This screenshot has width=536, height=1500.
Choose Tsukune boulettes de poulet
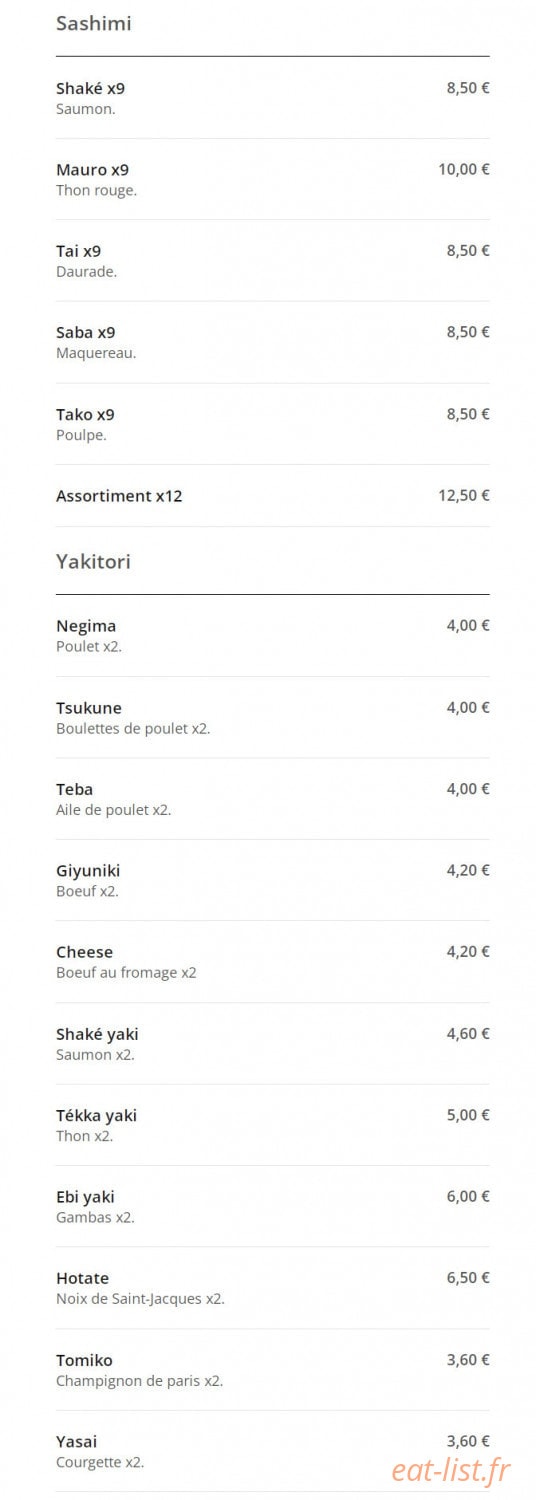coord(272,717)
